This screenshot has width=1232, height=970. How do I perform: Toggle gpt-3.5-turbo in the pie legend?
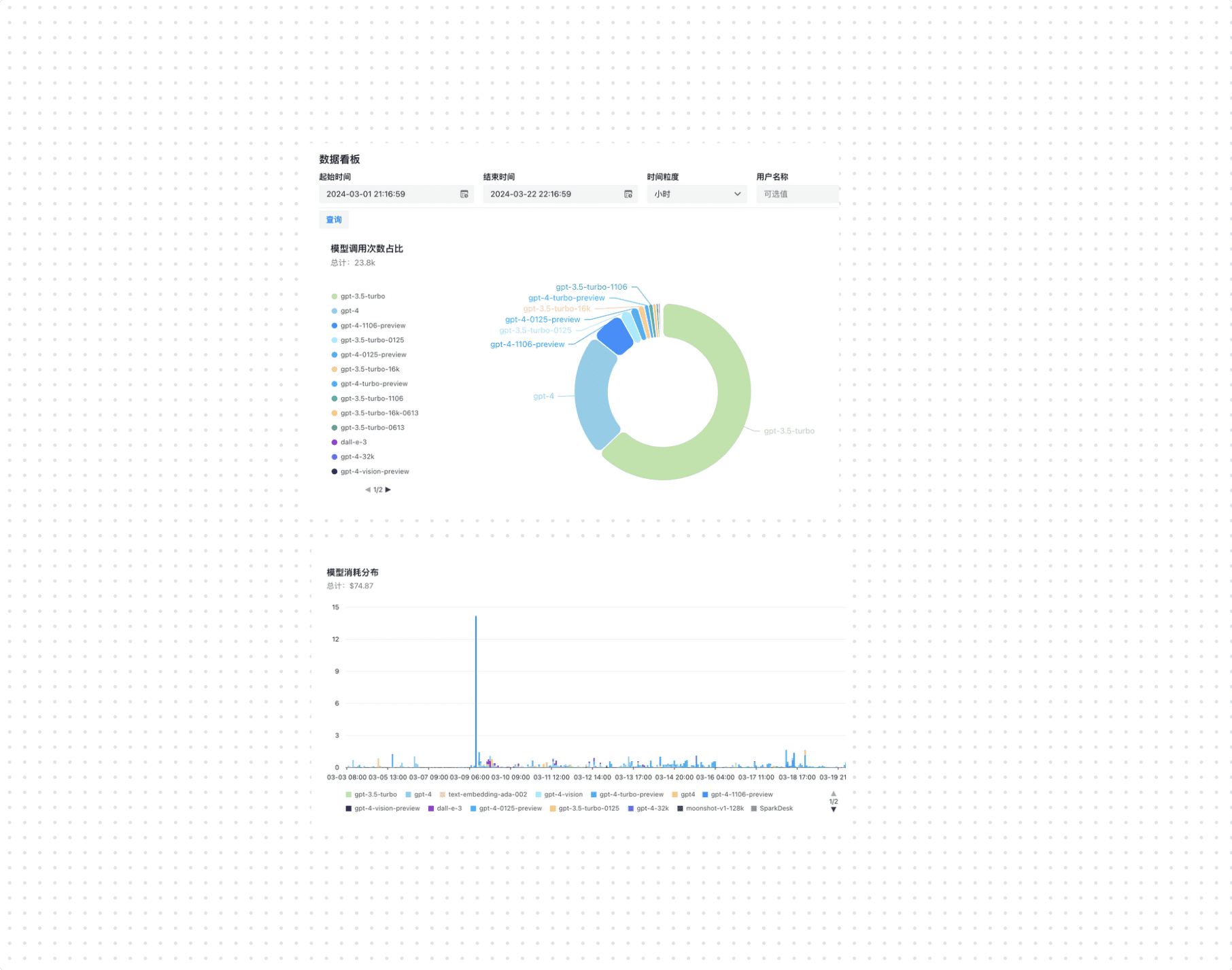pyautogui.click(x=358, y=297)
